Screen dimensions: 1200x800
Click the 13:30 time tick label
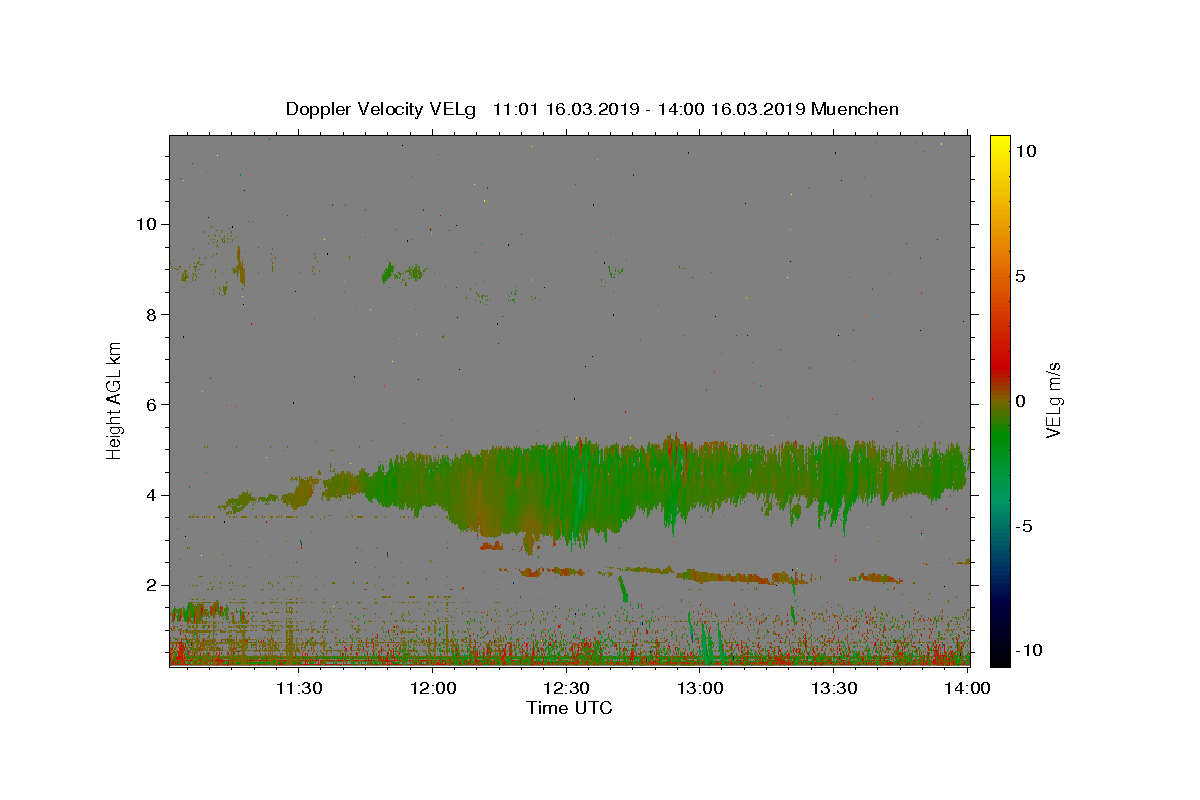(833, 688)
